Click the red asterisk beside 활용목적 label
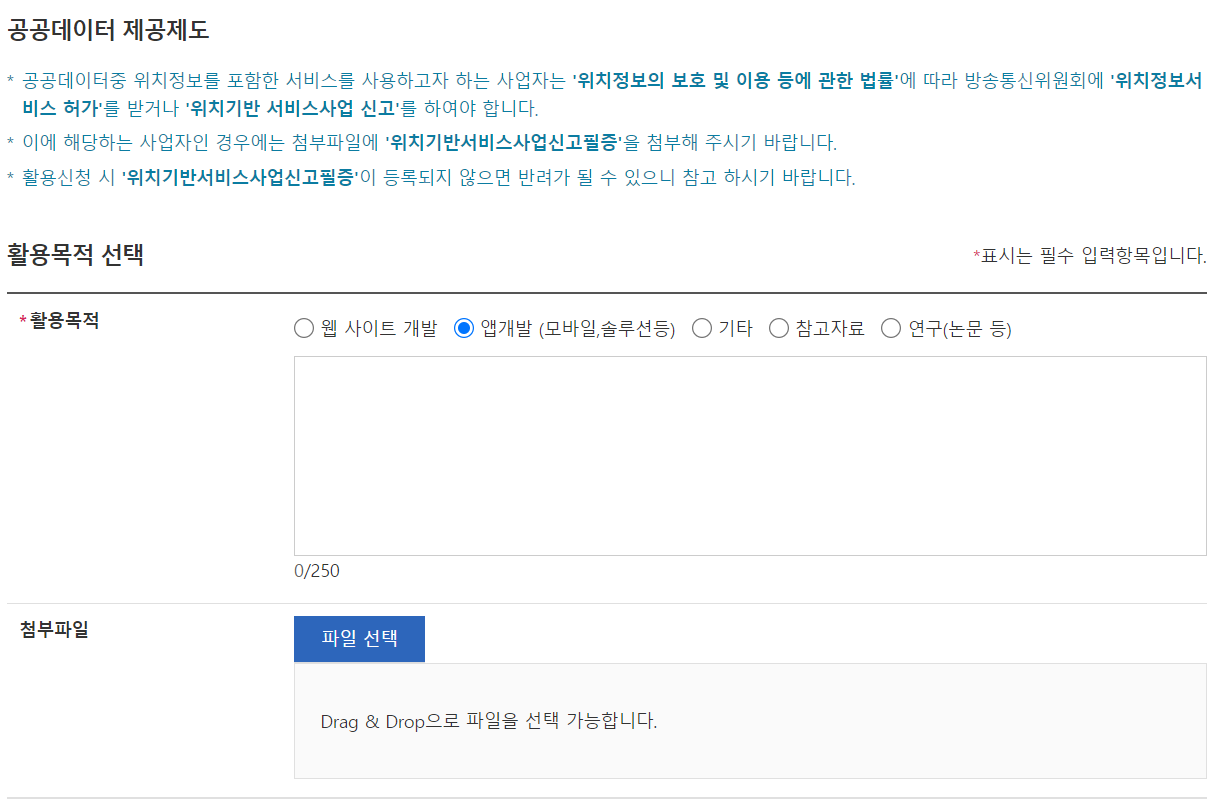The image size is (1218, 806). (x=24, y=322)
